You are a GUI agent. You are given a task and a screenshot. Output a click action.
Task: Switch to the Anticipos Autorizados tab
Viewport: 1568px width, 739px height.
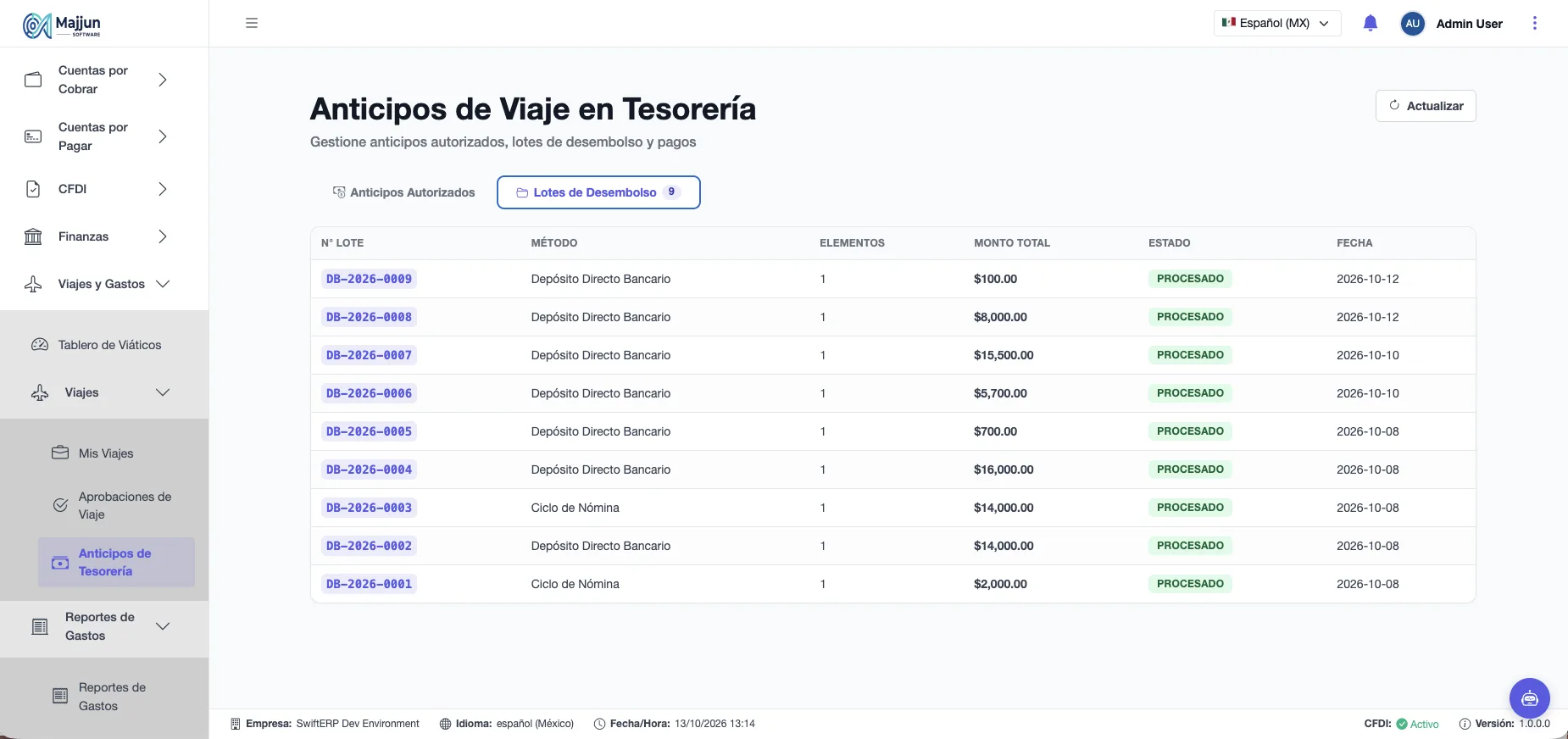pos(403,192)
